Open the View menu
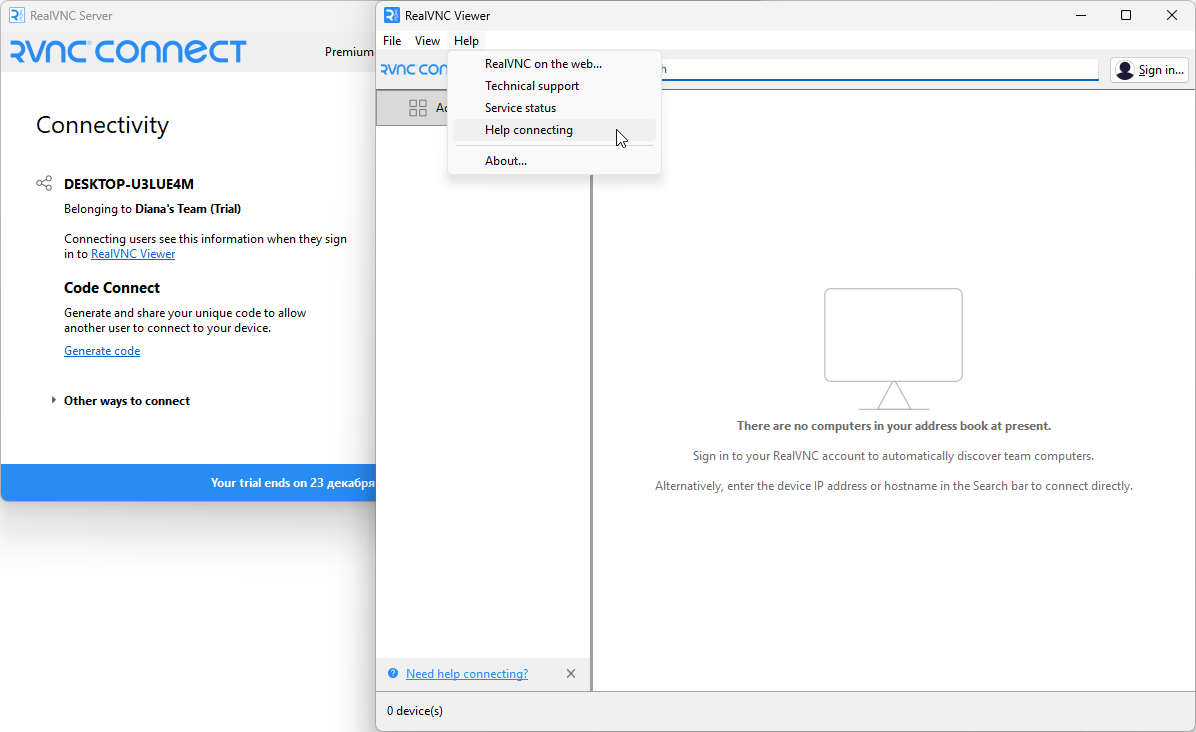The height and width of the screenshot is (732, 1196). click(427, 41)
